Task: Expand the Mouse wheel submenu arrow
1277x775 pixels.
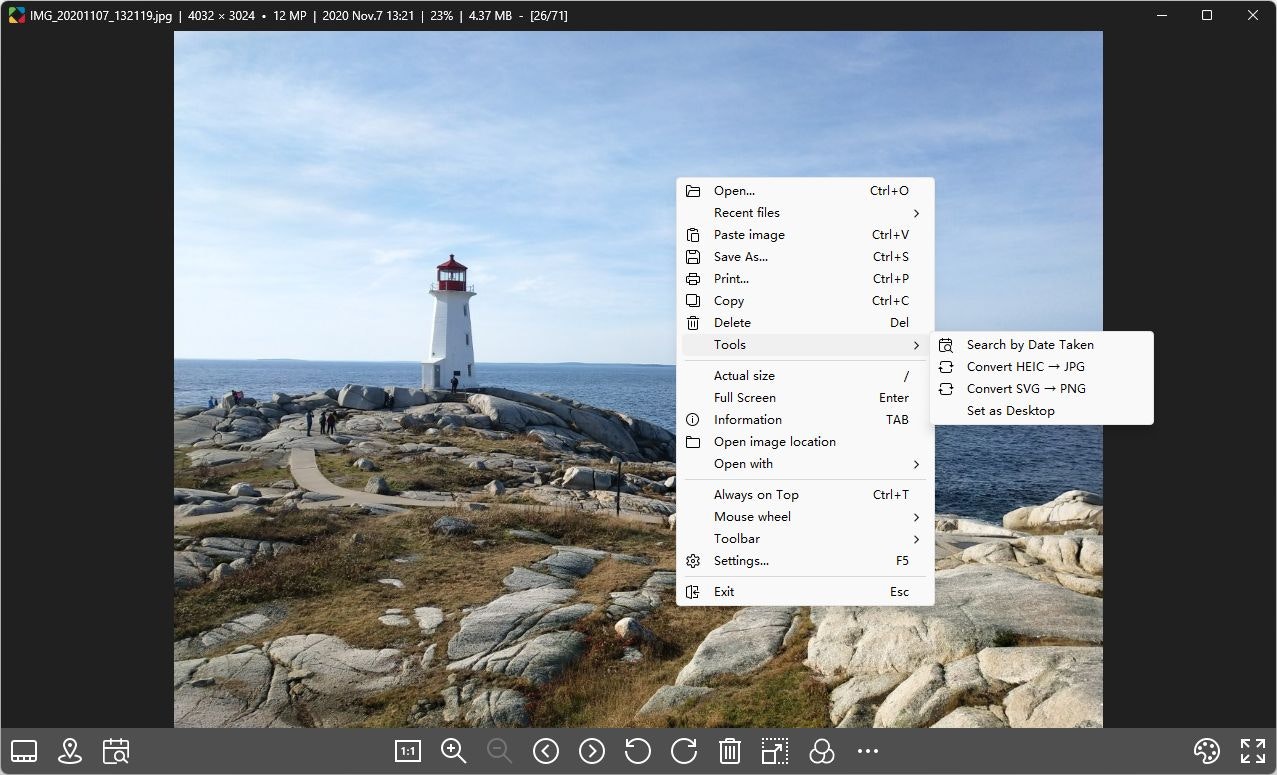Action: [x=916, y=517]
